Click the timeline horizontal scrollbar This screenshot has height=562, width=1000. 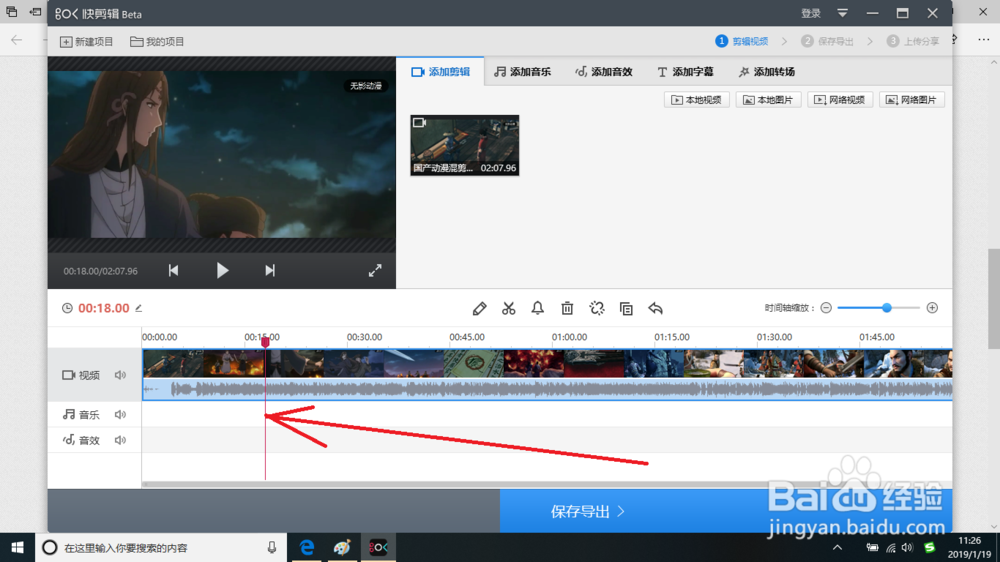[547, 485]
